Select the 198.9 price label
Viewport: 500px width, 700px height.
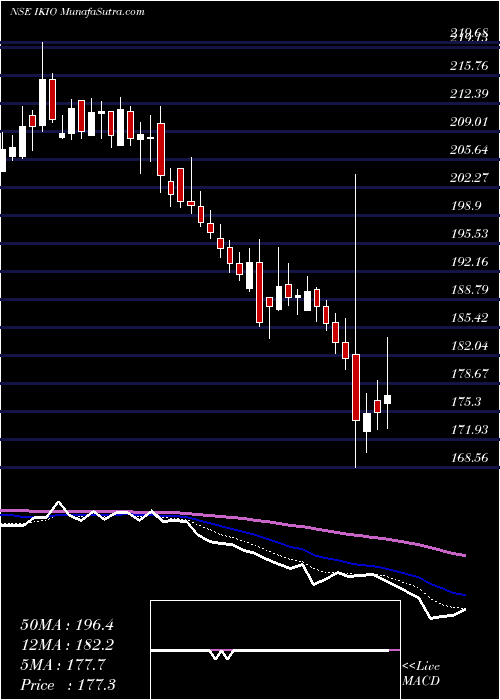(x=465, y=206)
